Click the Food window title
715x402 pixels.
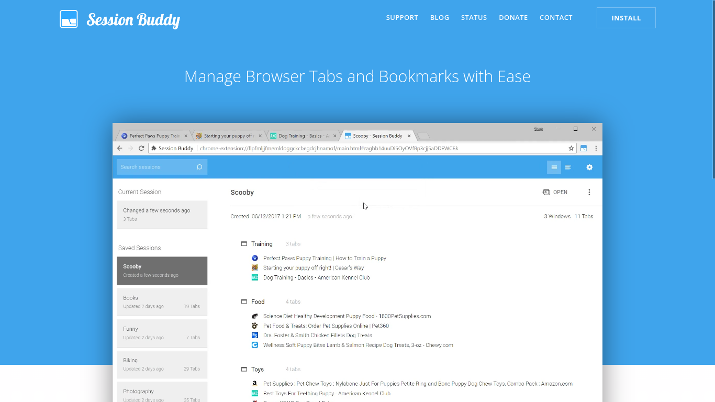coord(258,302)
